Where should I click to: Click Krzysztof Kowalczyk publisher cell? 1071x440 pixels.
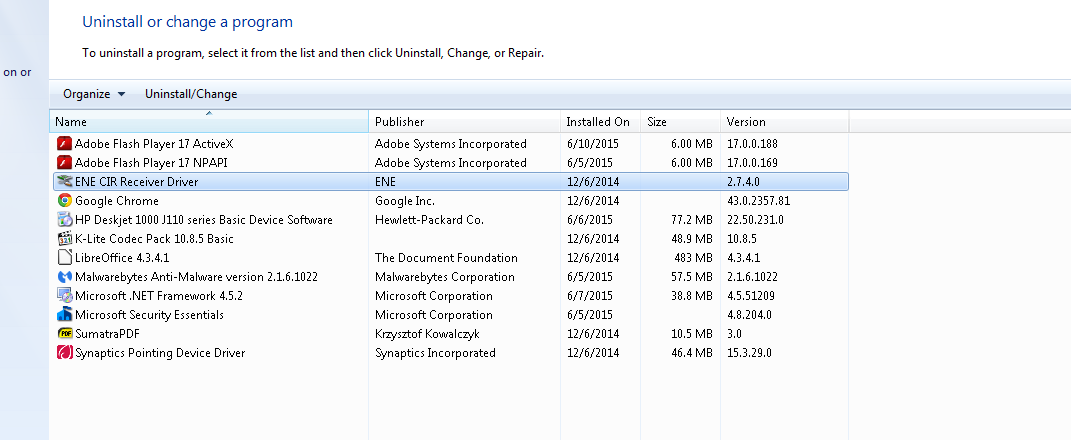pyautogui.click(x=428, y=334)
